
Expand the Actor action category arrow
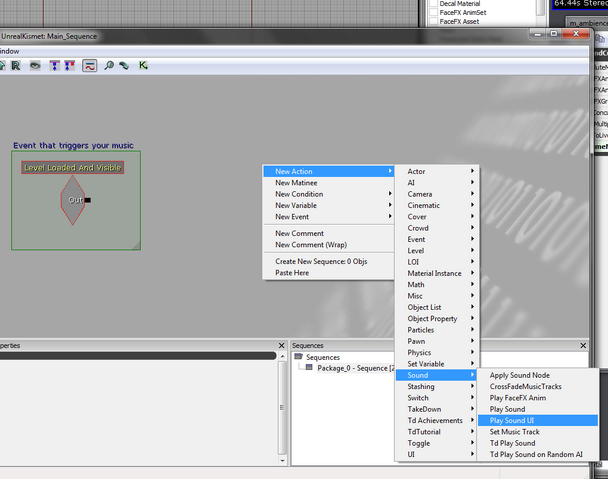[x=472, y=171]
